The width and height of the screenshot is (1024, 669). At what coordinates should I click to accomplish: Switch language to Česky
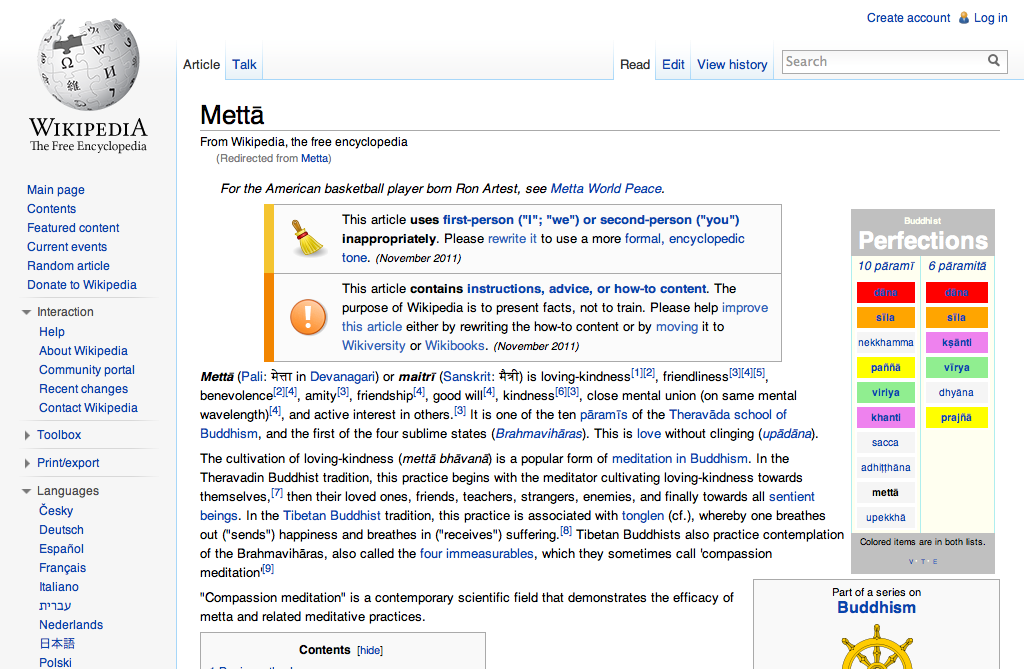pos(56,511)
